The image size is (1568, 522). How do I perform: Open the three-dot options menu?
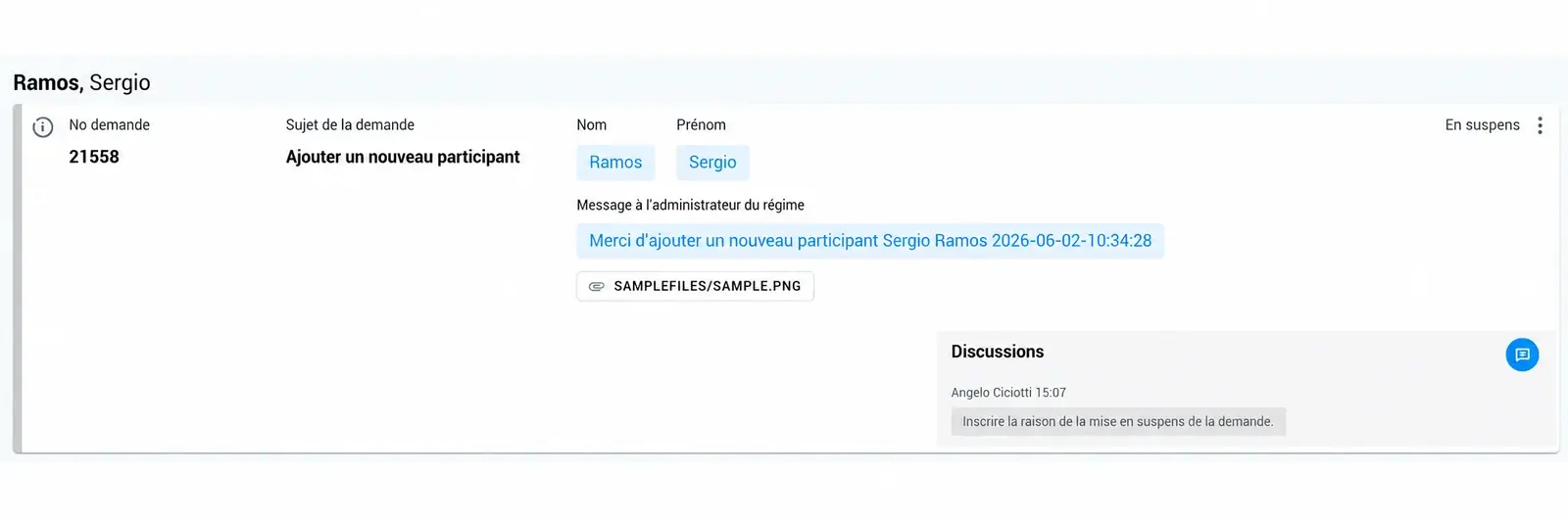click(1540, 125)
